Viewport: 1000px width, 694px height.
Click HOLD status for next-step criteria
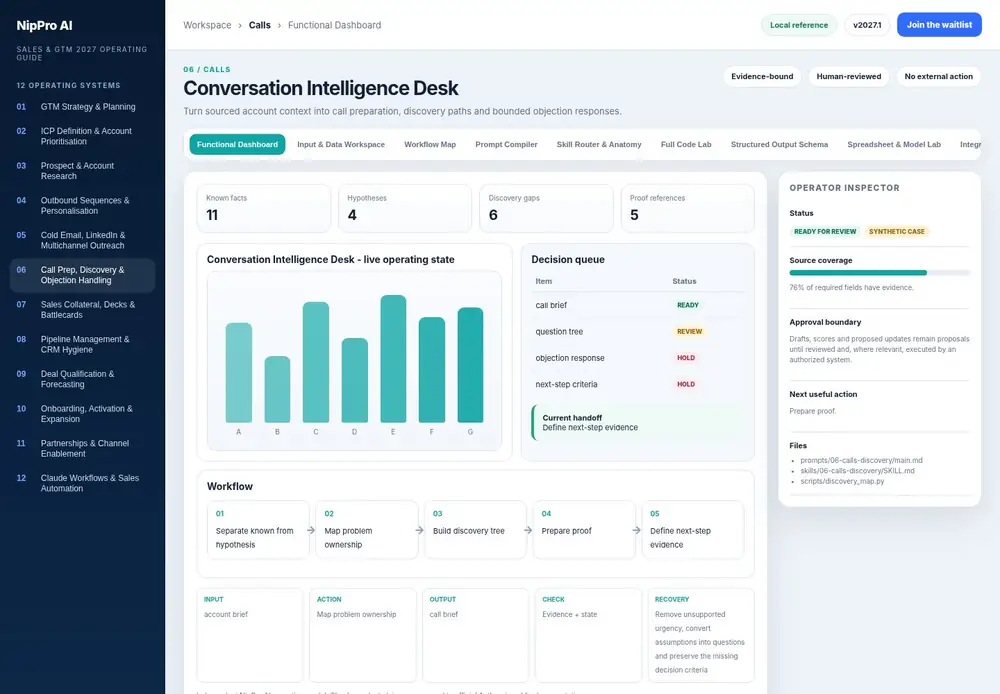[x=686, y=384]
